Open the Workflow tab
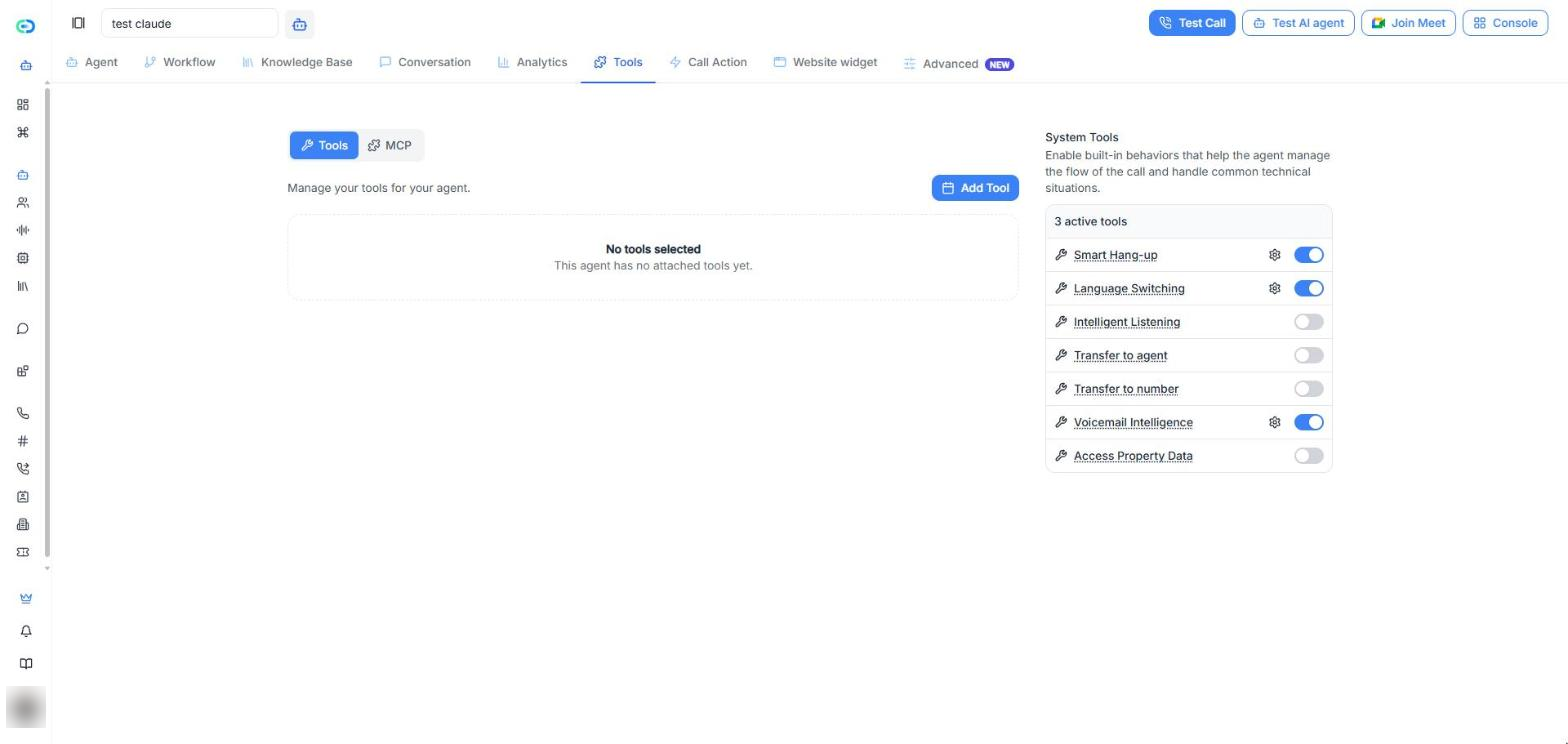The image size is (1568, 744). tap(180, 62)
